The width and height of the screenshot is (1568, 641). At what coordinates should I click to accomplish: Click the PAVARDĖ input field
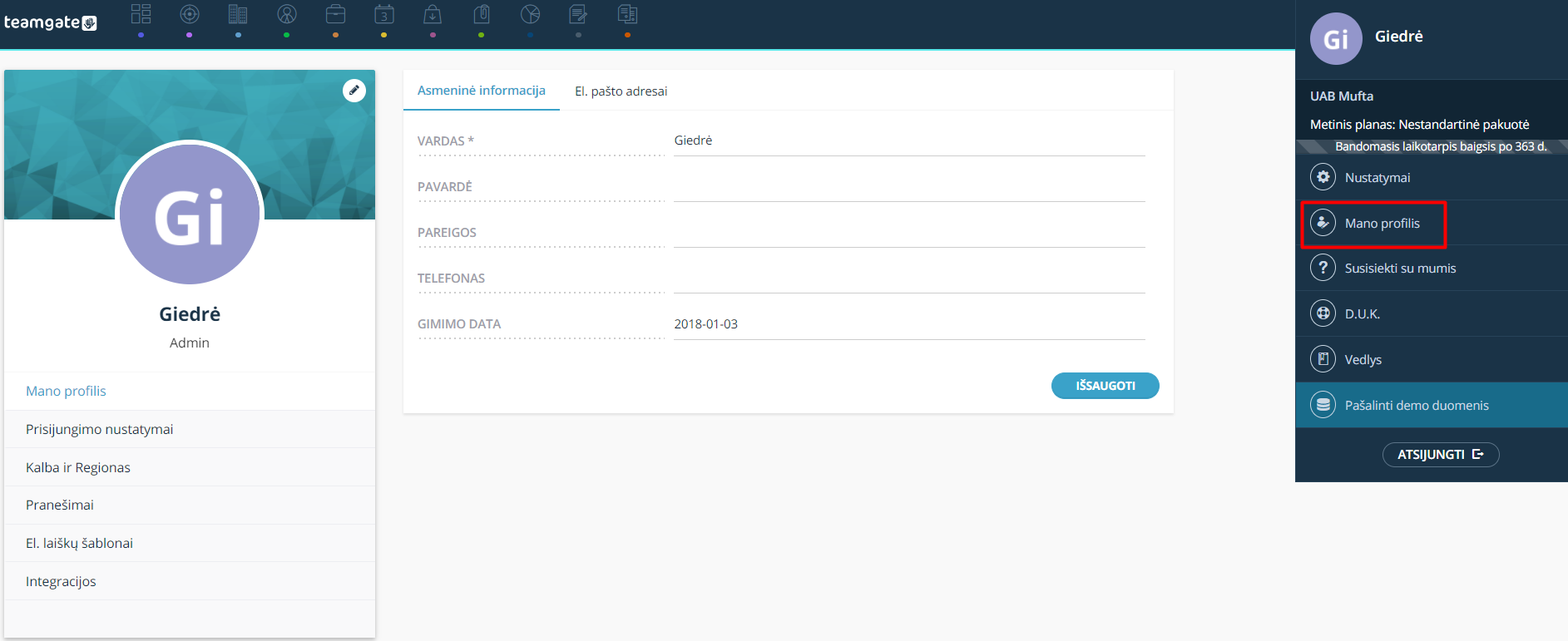pyautogui.click(x=909, y=186)
